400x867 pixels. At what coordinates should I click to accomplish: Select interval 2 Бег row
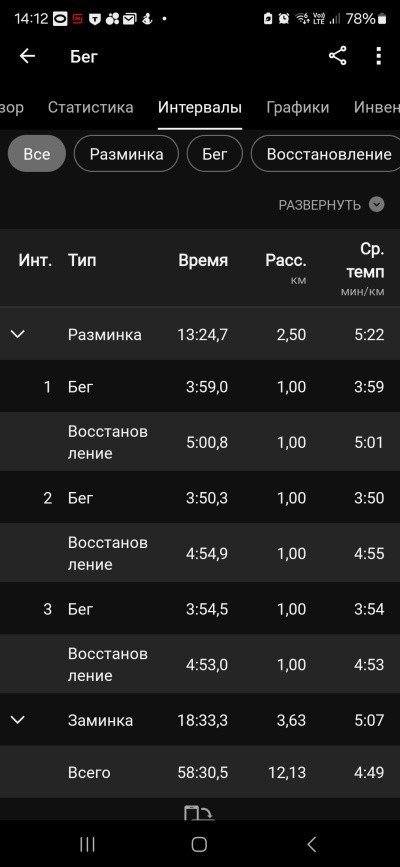coord(200,498)
